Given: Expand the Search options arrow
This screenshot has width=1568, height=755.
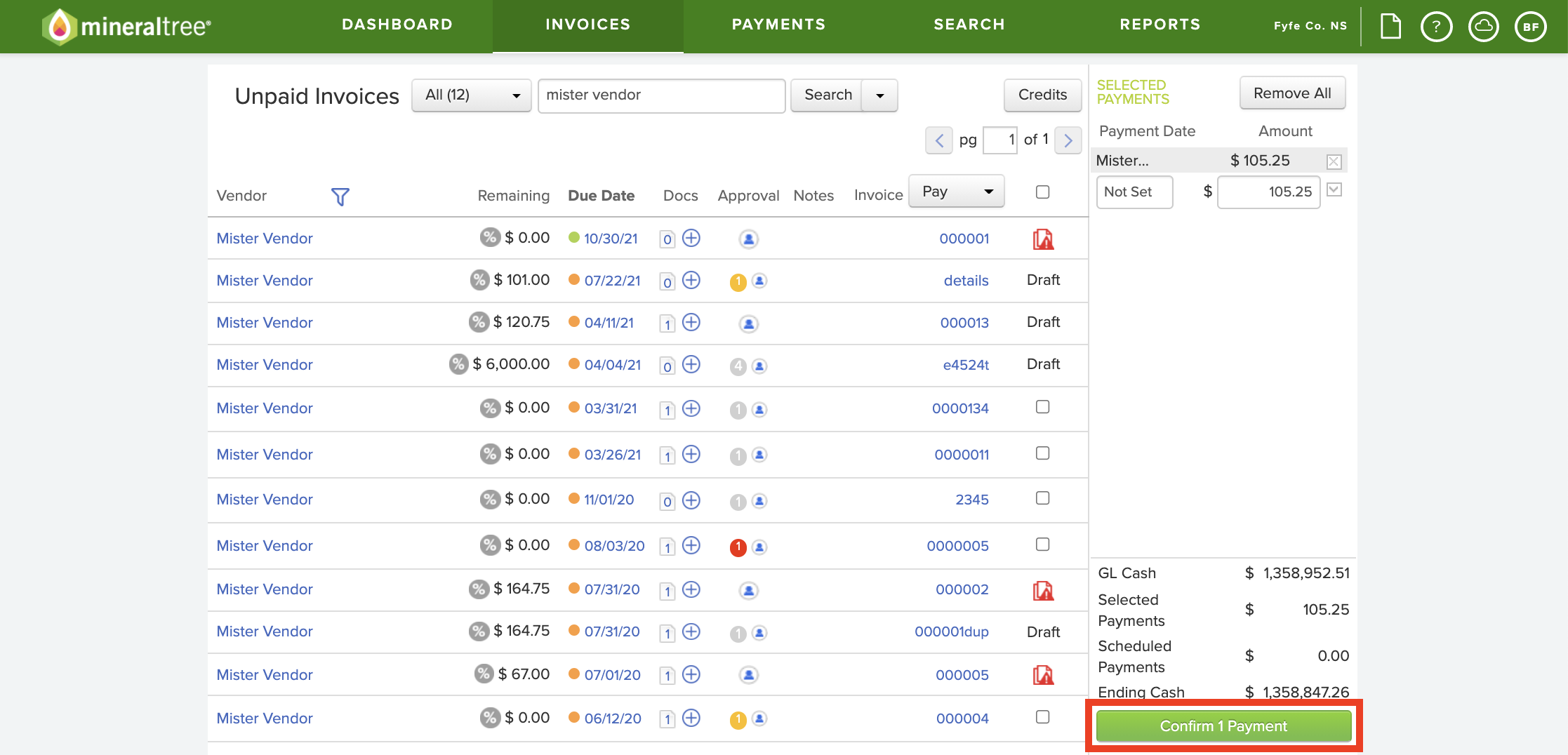Looking at the screenshot, I should coord(880,95).
